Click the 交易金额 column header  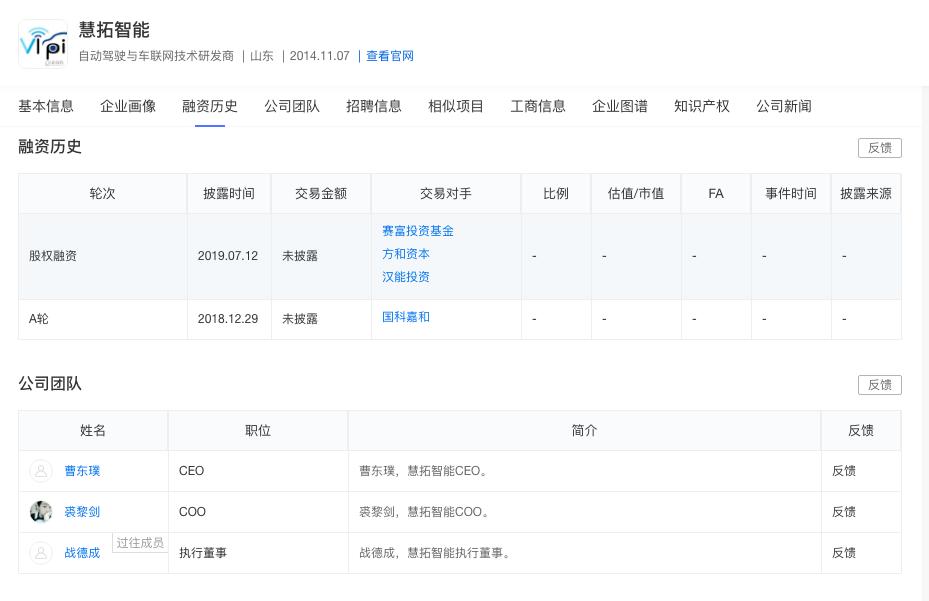[321, 194]
